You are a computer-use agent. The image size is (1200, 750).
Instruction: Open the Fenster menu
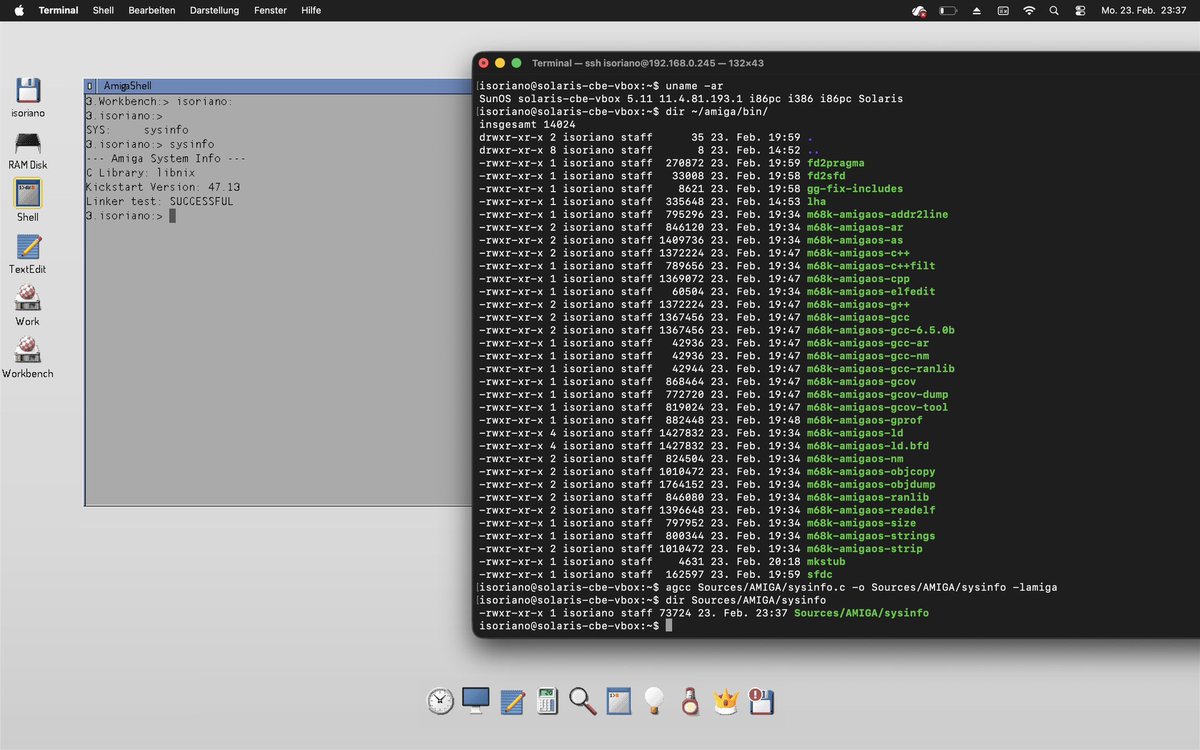click(270, 10)
